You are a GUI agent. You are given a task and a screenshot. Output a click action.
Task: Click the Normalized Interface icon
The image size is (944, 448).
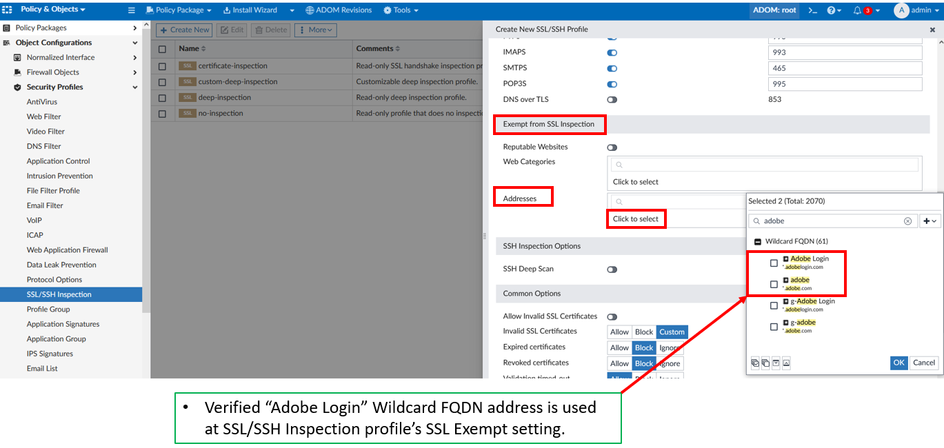click(x=17, y=58)
